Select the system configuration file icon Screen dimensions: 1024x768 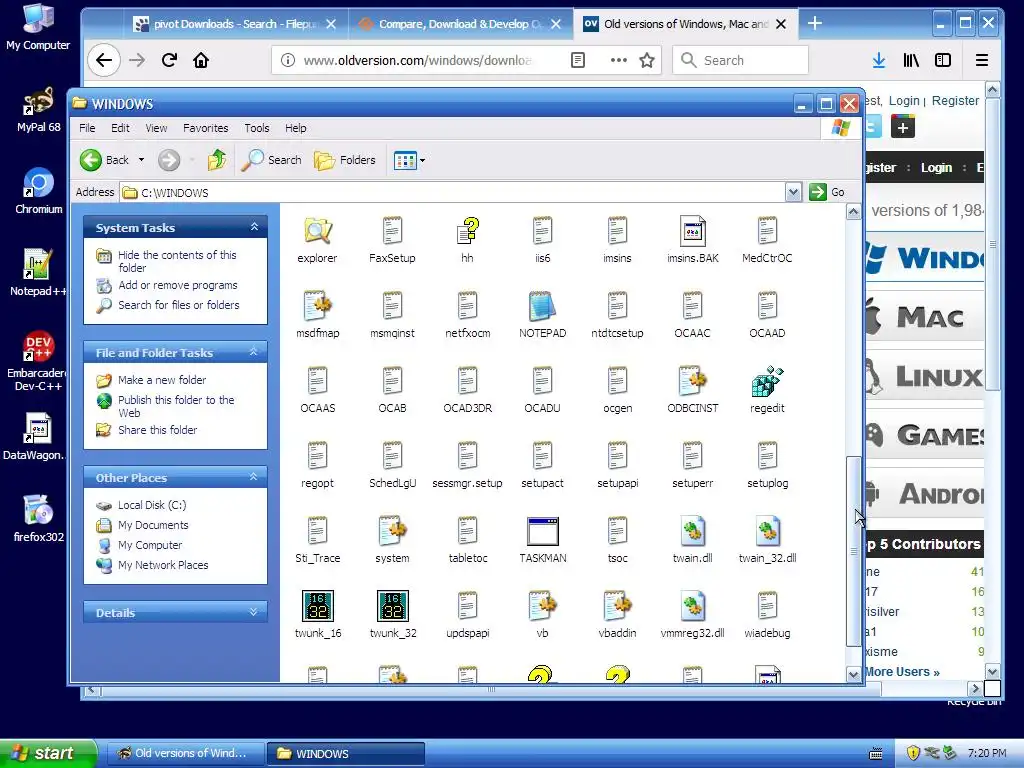[x=392, y=532]
